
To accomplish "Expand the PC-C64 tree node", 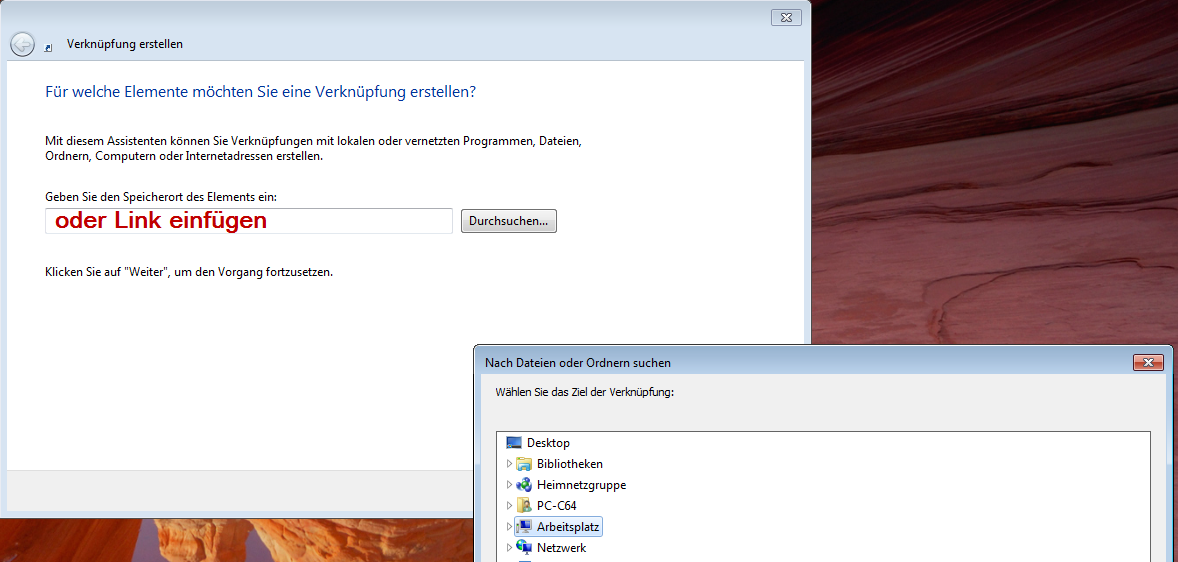I will pyautogui.click(x=509, y=506).
